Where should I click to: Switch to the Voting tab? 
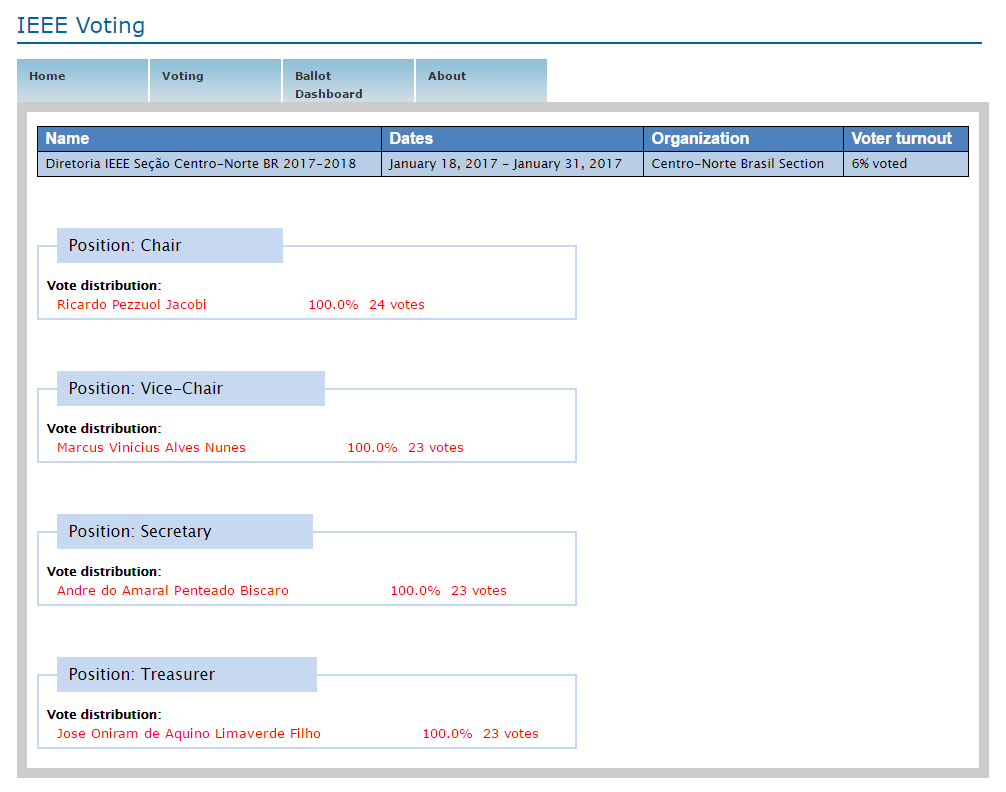click(x=183, y=76)
